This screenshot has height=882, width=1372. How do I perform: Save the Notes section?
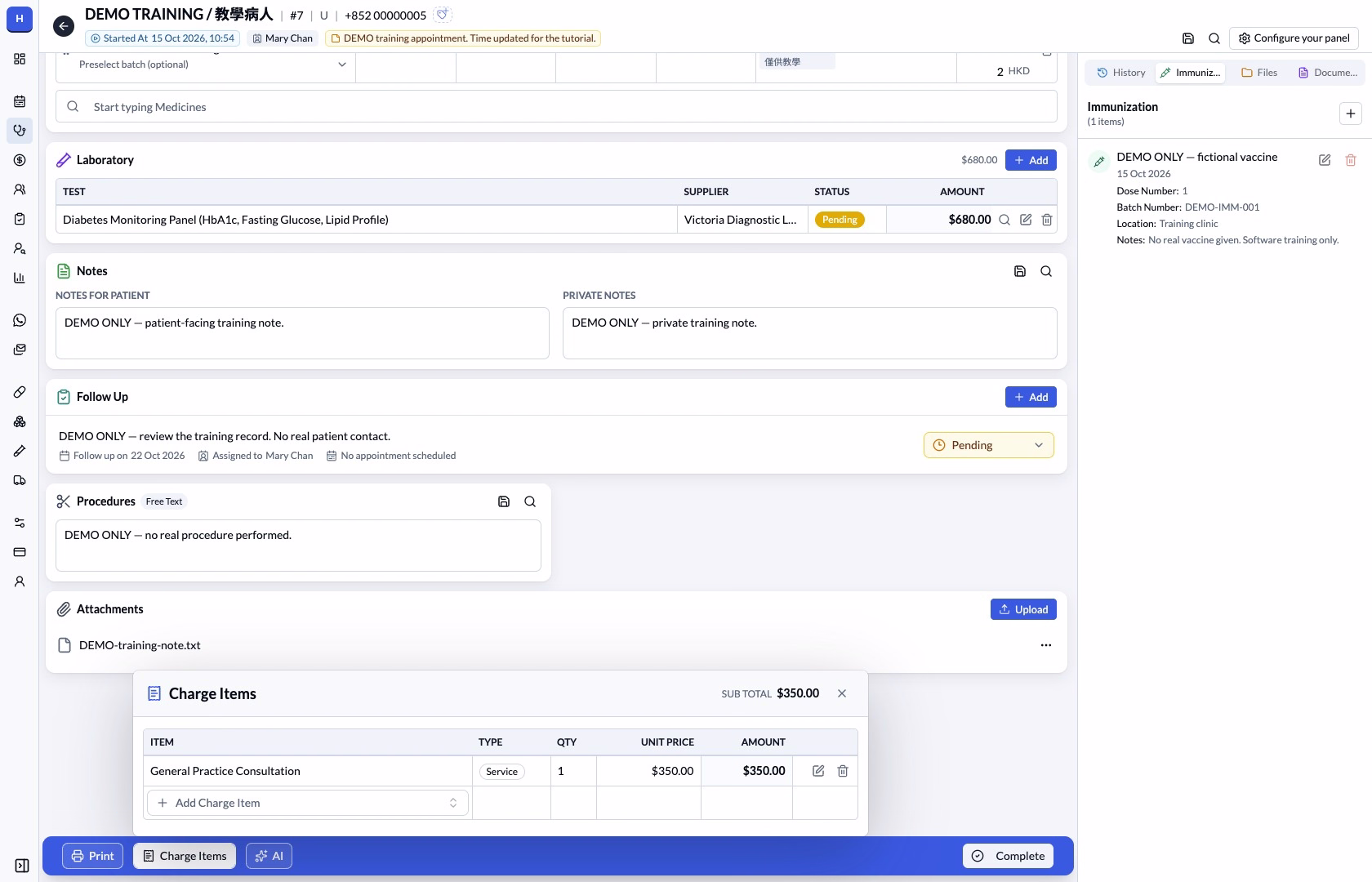tap(1020, 271)
